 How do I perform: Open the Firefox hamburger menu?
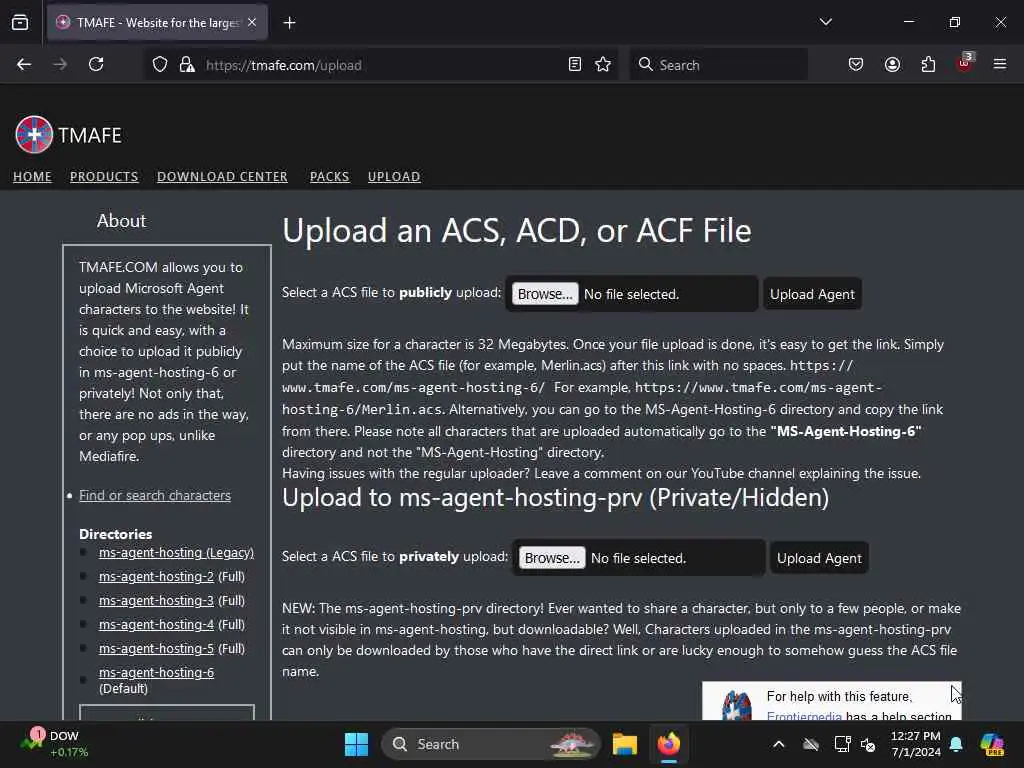pos(1000,65)
